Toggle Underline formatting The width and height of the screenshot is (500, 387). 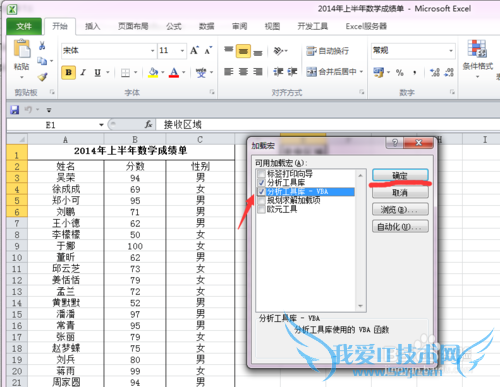point(98,72)
